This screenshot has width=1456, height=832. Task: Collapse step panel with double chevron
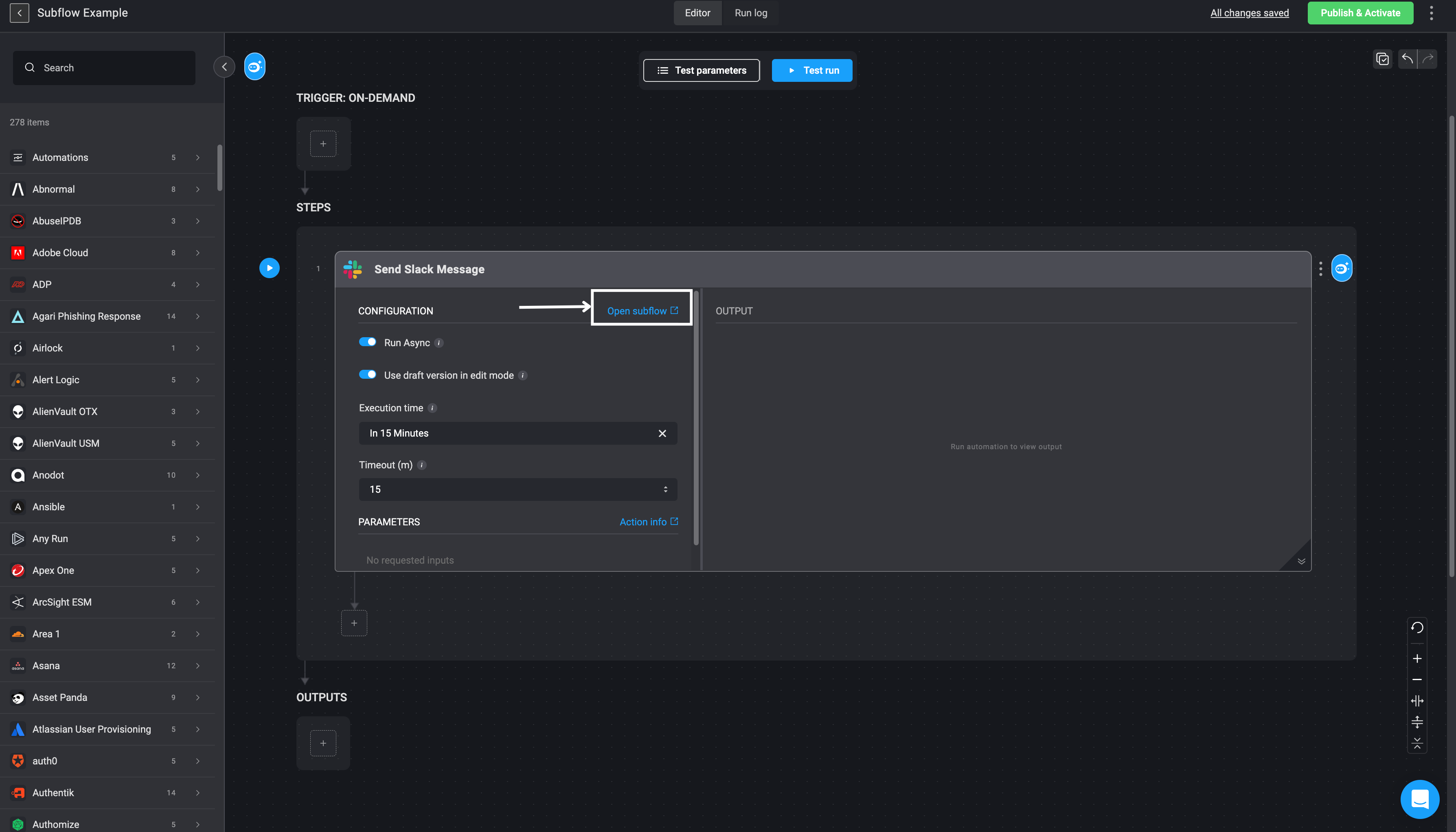click(x=1301, y=561)
